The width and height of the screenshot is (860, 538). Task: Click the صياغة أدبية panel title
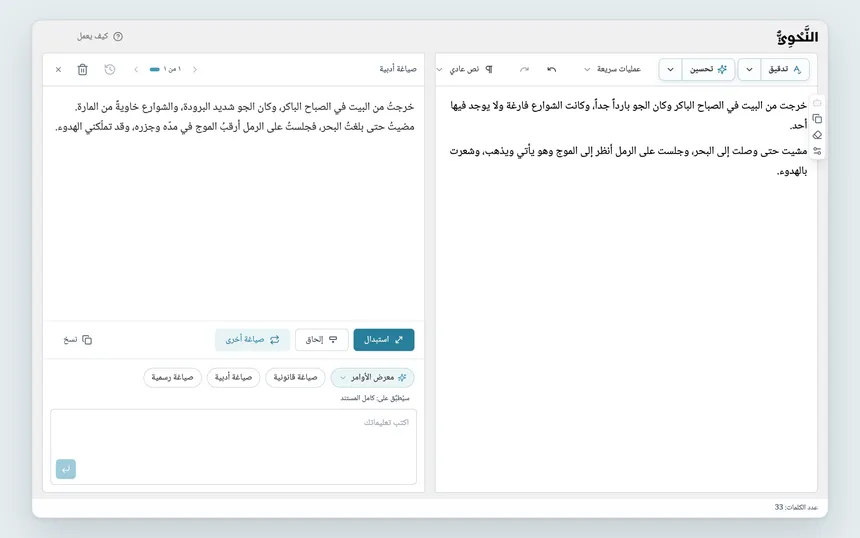tap(398, 69)
